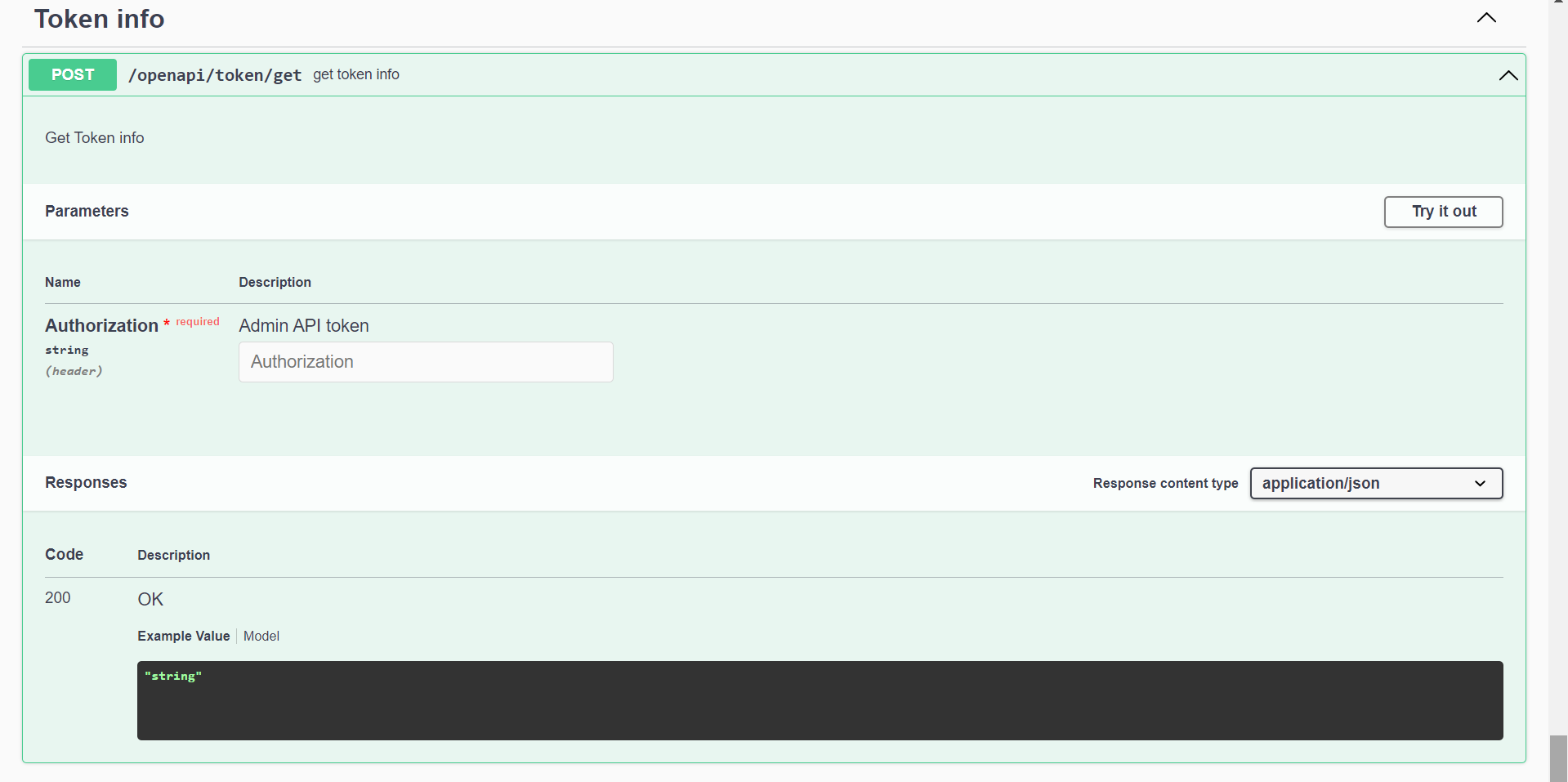Screen dimensions: 1568x782
Task: Collapse the Token info section chevron
Action: click(1486, 18)
